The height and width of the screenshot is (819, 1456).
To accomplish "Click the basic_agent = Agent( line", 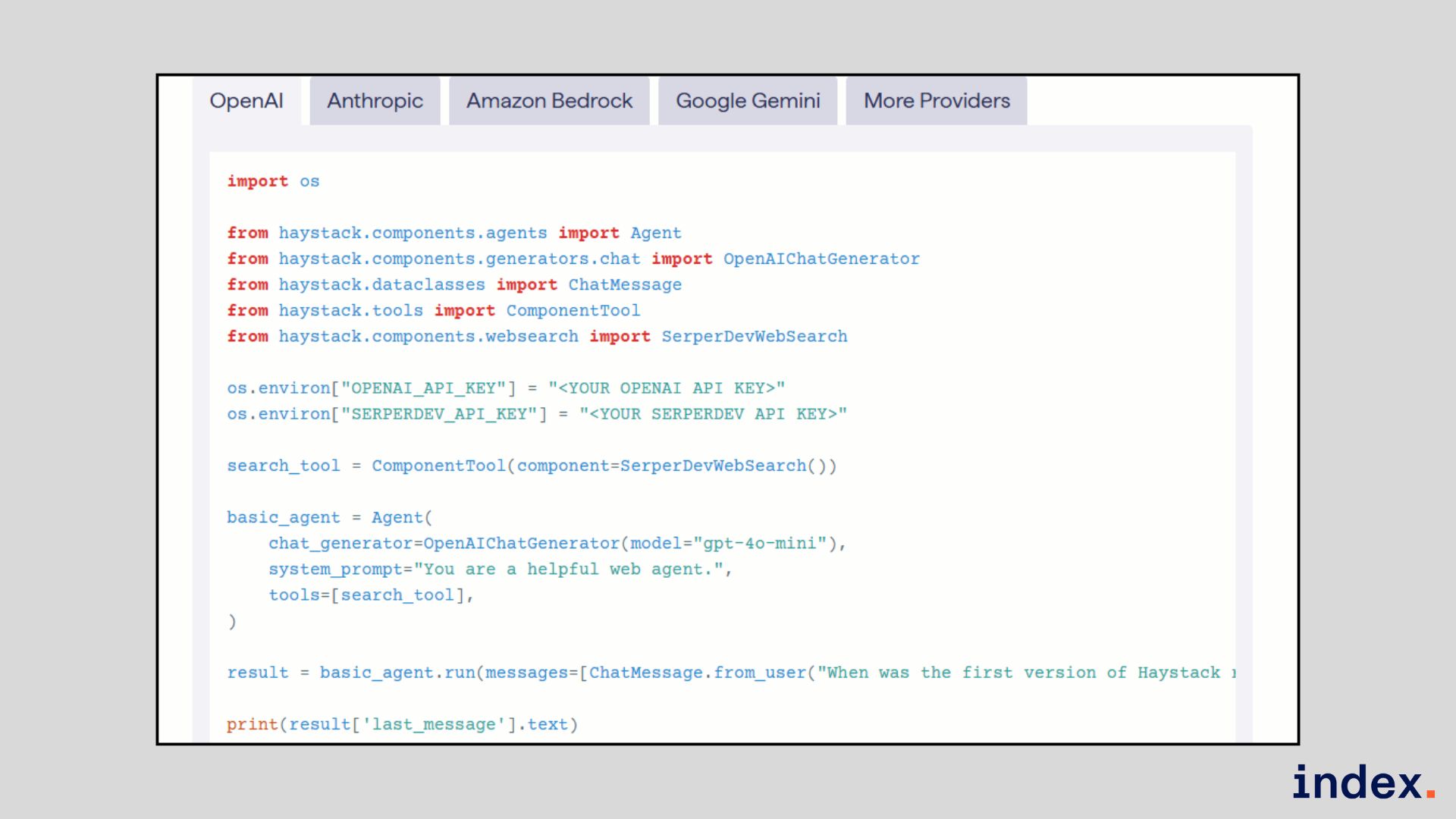I will click(x=329, y=517).
